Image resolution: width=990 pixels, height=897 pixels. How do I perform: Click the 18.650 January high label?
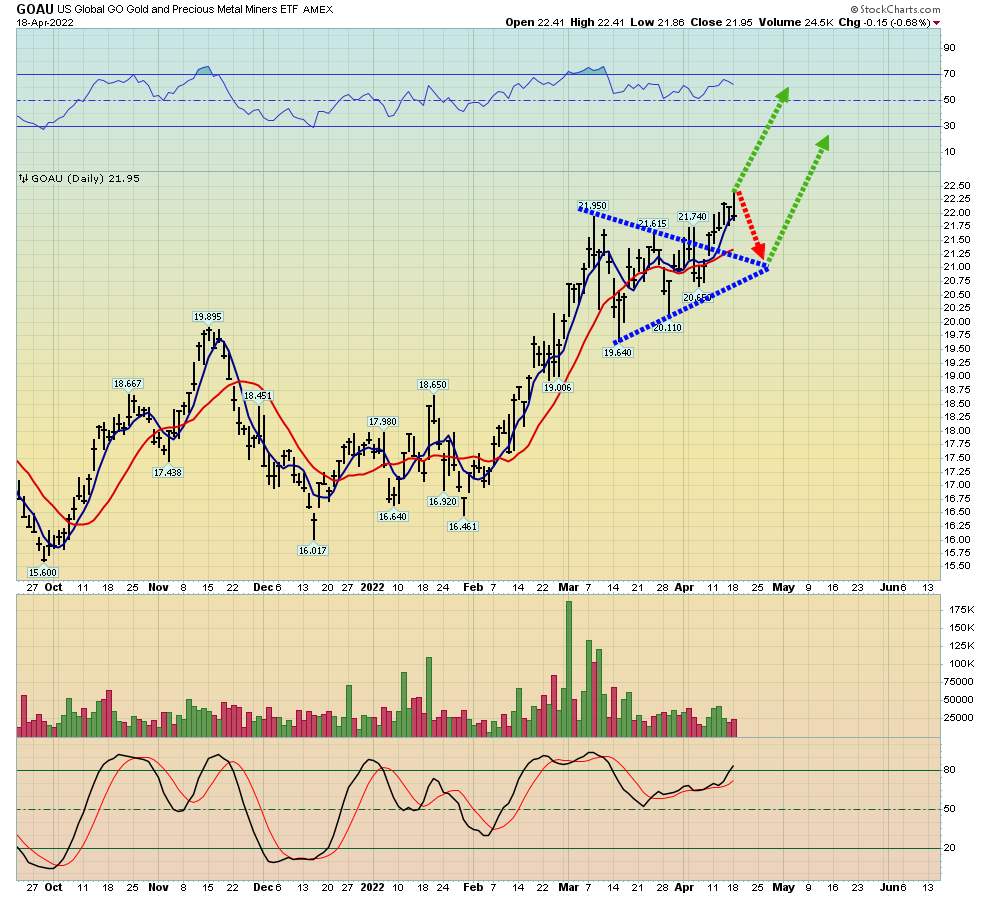[x=432, y=384]
